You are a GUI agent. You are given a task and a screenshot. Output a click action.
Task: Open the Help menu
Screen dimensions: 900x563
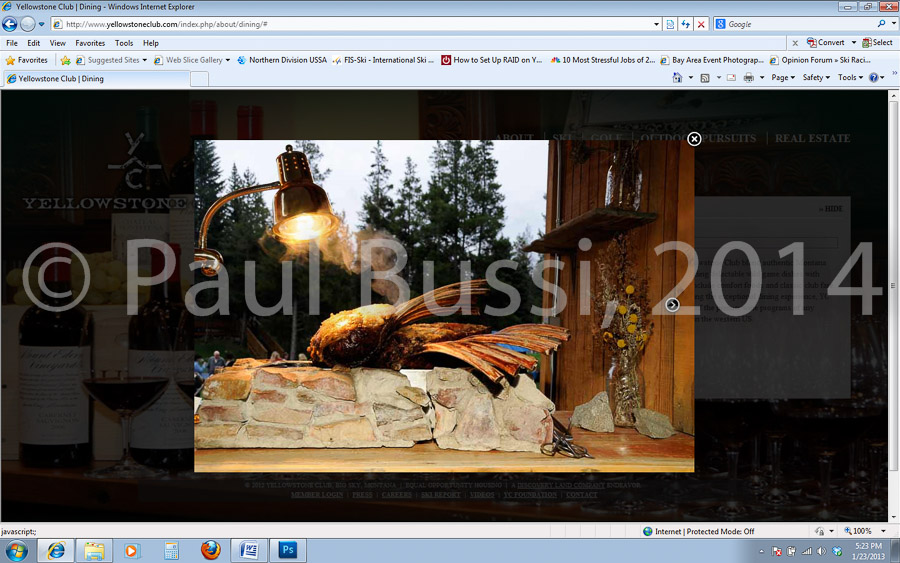pos(150,43)
